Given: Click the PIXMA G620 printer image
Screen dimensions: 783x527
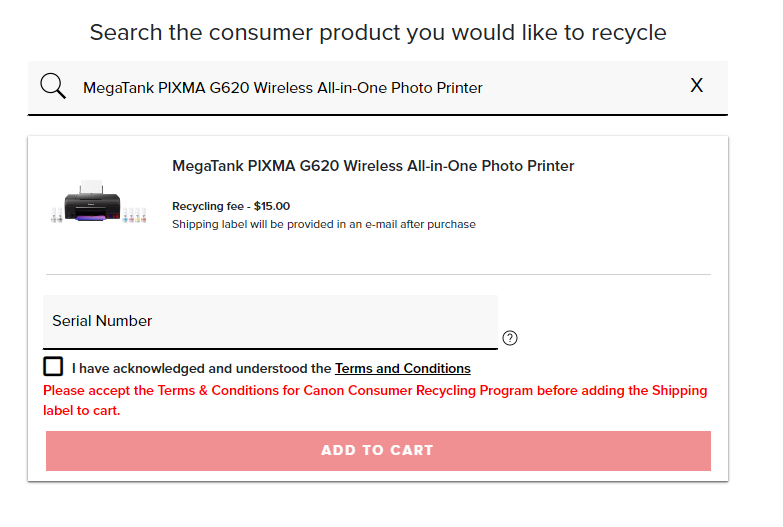Looking at the screenshot, I should coord(92,204).
